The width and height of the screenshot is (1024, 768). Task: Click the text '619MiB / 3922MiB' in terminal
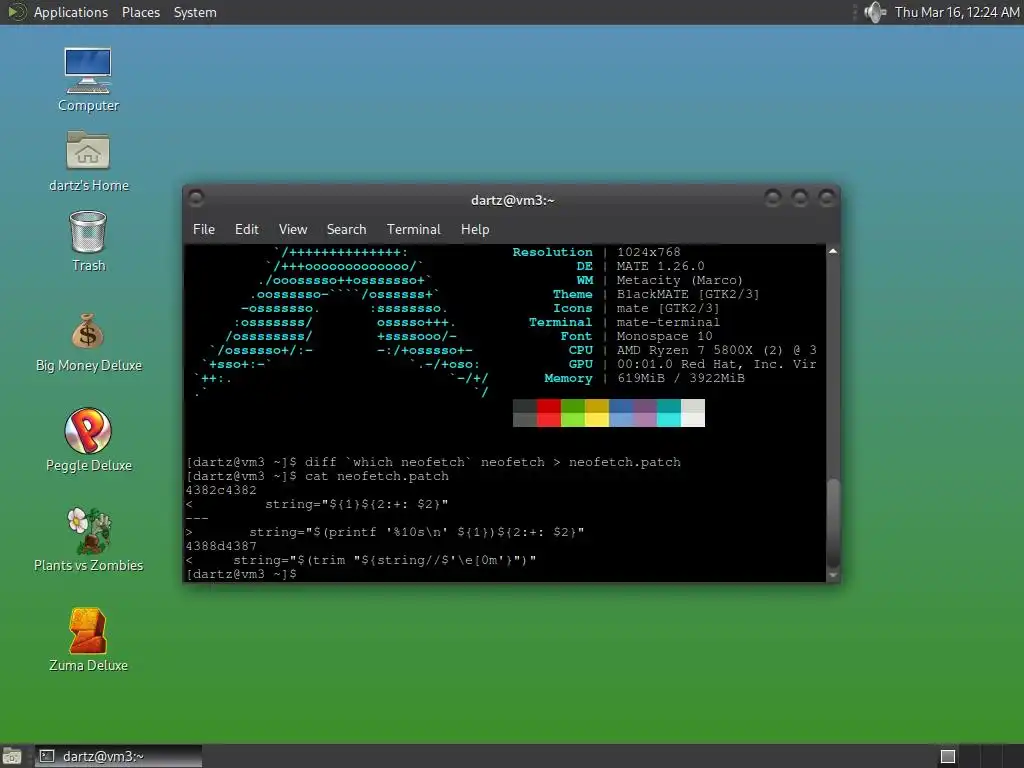pyautogui.click(x=680, y=378)
